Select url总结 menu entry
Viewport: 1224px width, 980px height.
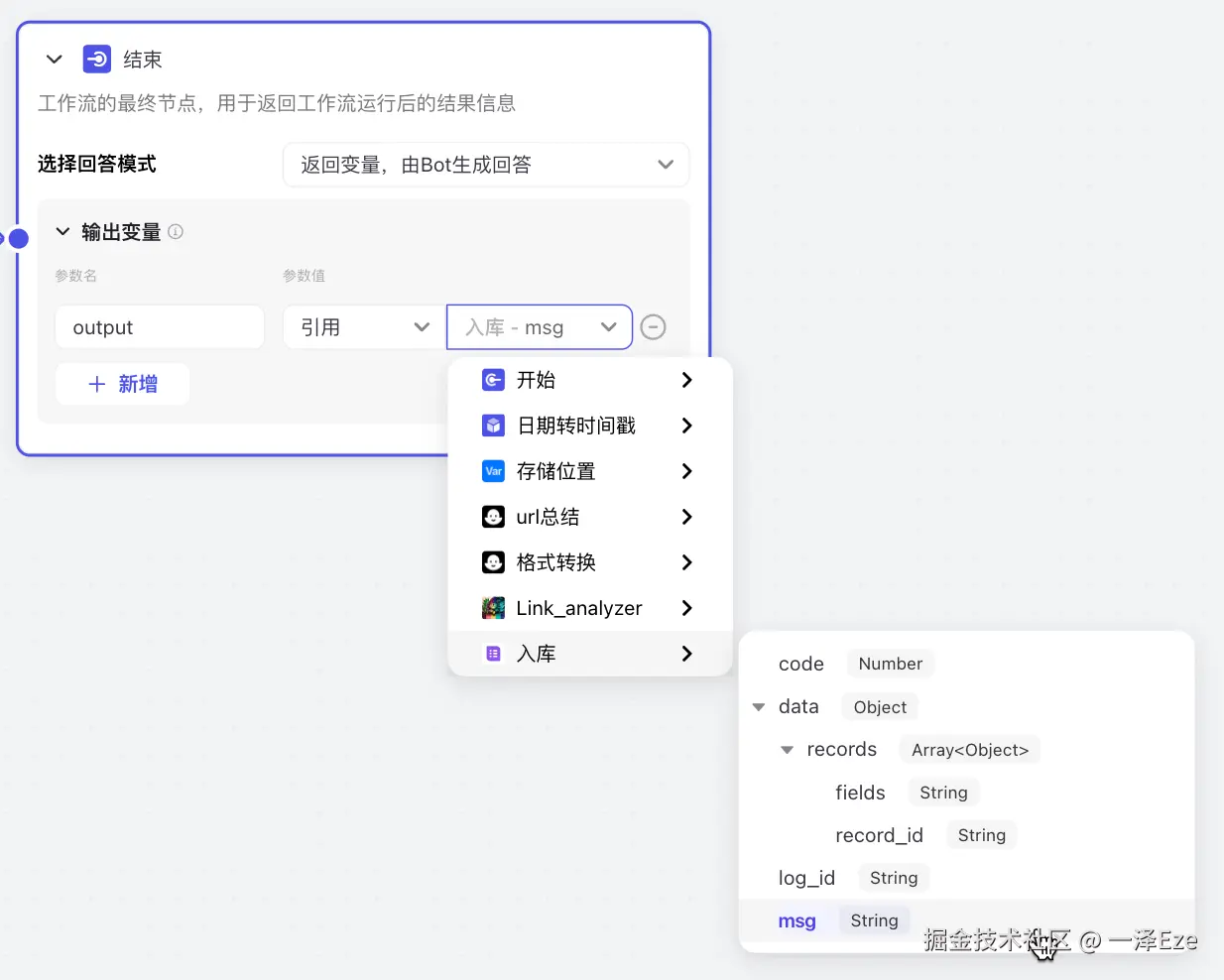click(590, 517)
